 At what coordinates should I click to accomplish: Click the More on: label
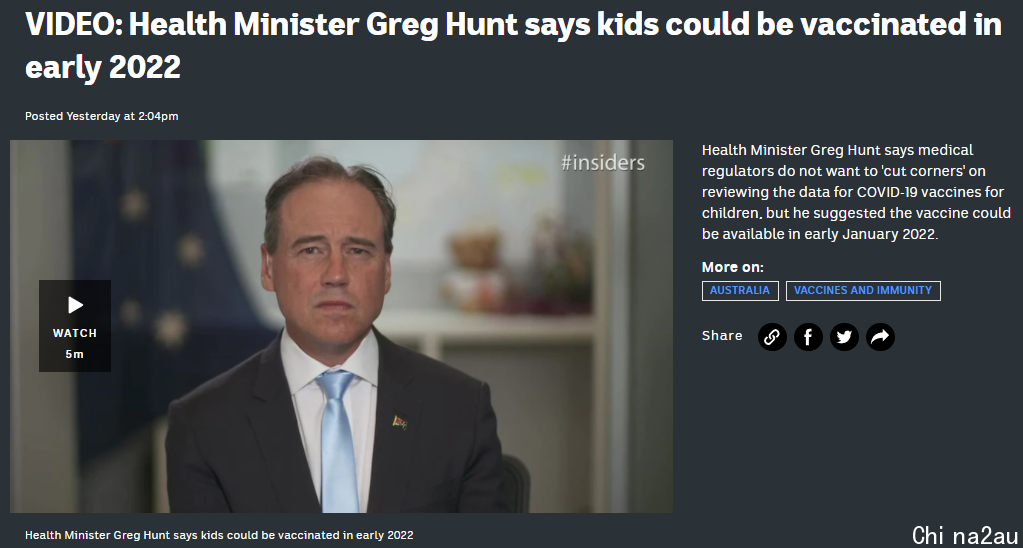tap(732, 267)
